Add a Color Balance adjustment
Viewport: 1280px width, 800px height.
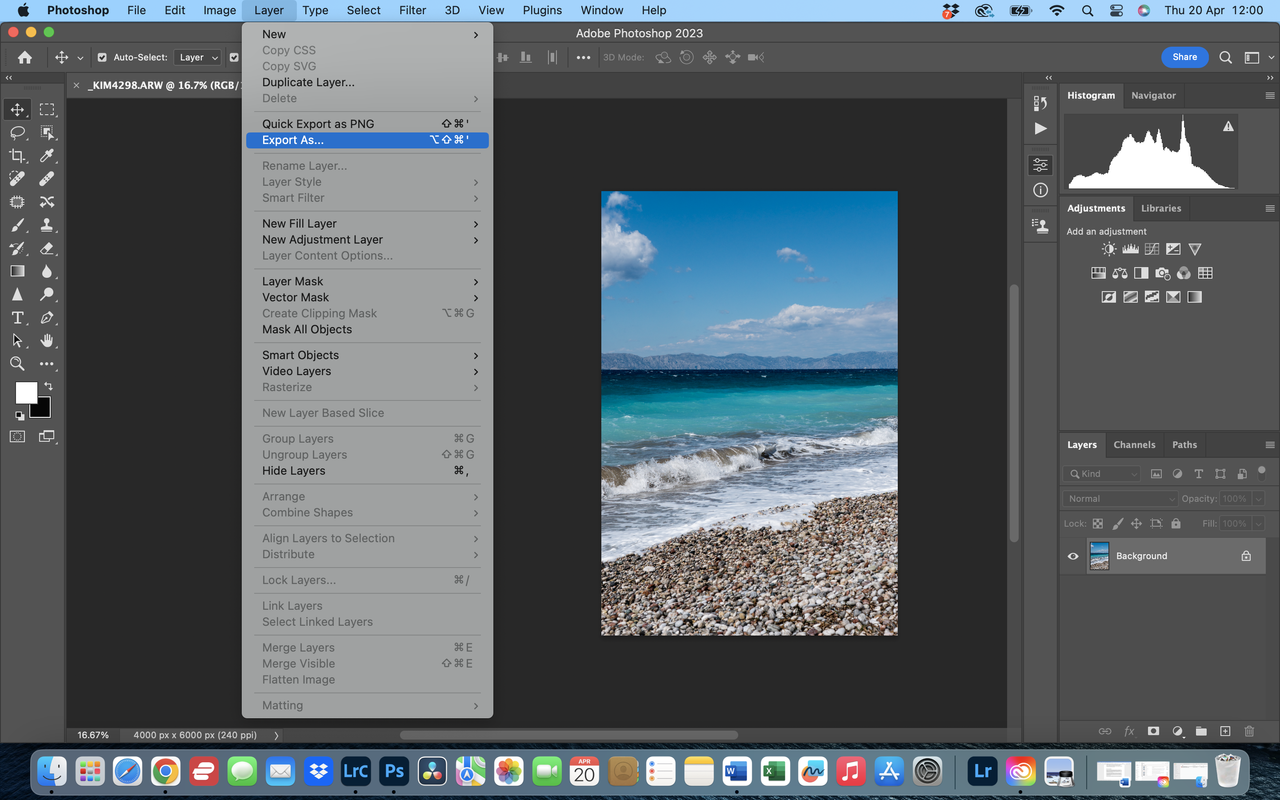(1119, 273)
